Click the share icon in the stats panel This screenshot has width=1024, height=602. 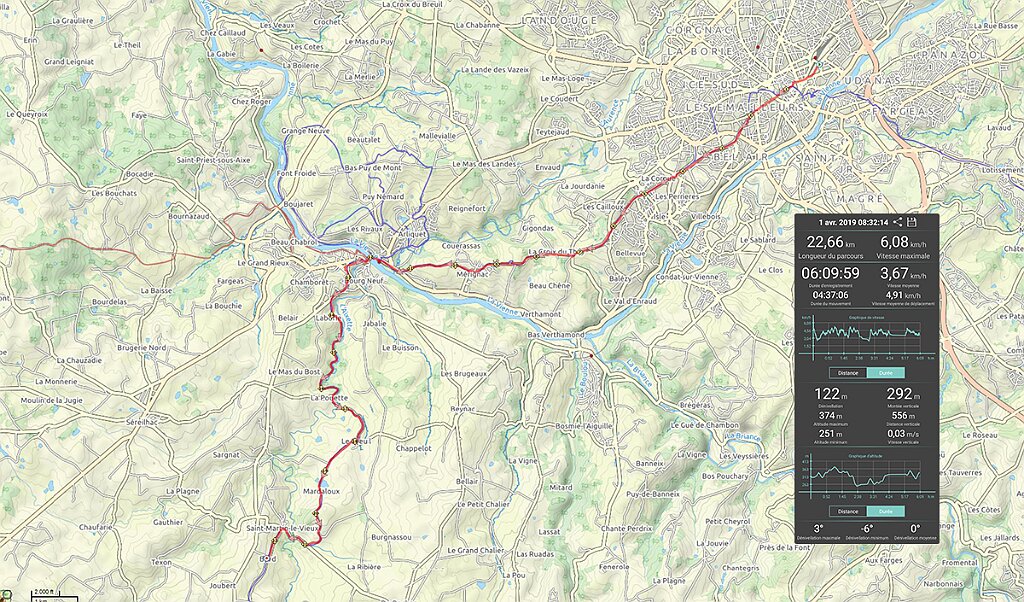pyautogui.click(x=897, y=222)
